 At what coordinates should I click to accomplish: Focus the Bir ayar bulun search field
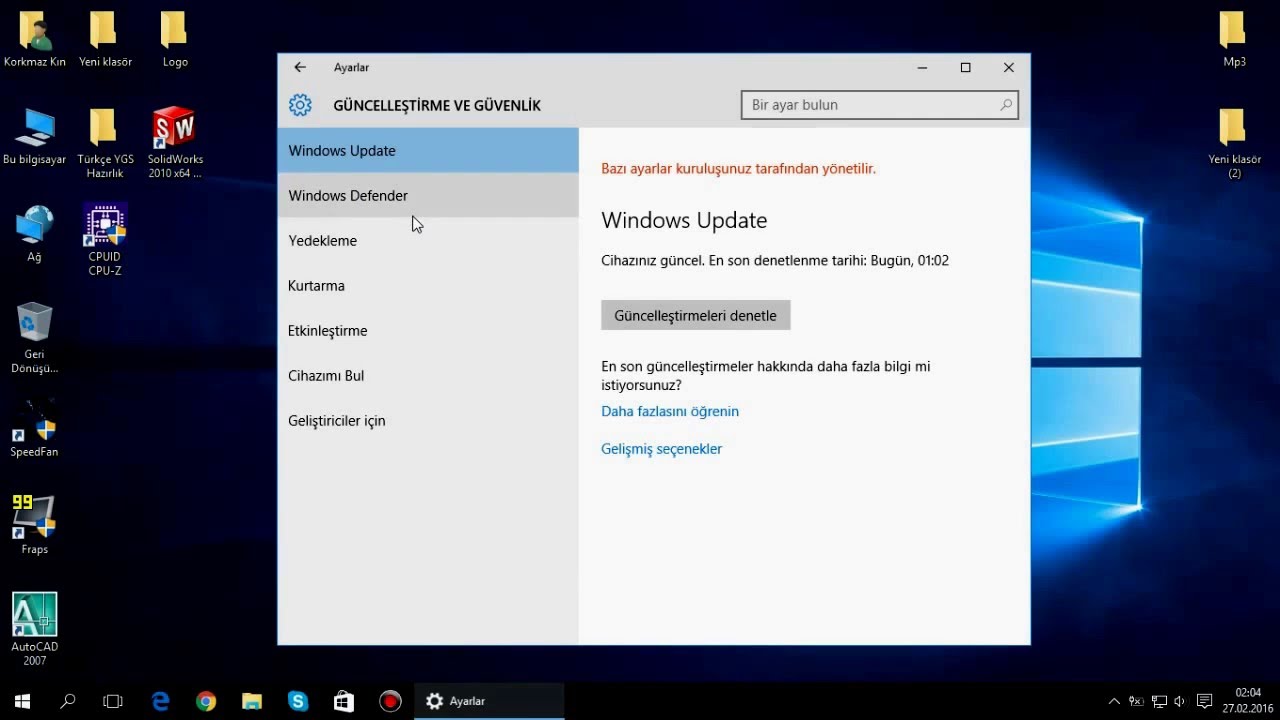(x=880, y=105)
